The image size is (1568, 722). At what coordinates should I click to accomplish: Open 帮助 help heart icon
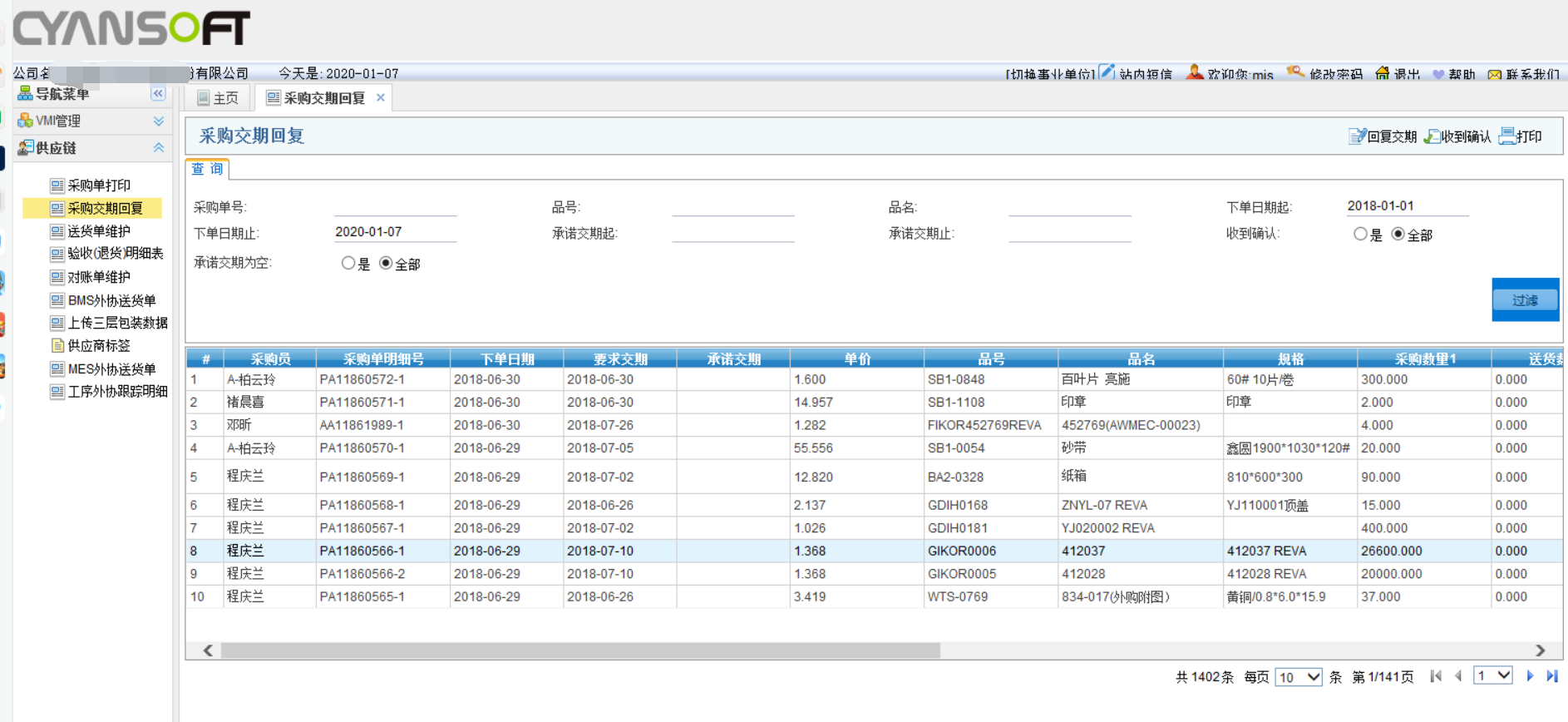[1438, 75]
